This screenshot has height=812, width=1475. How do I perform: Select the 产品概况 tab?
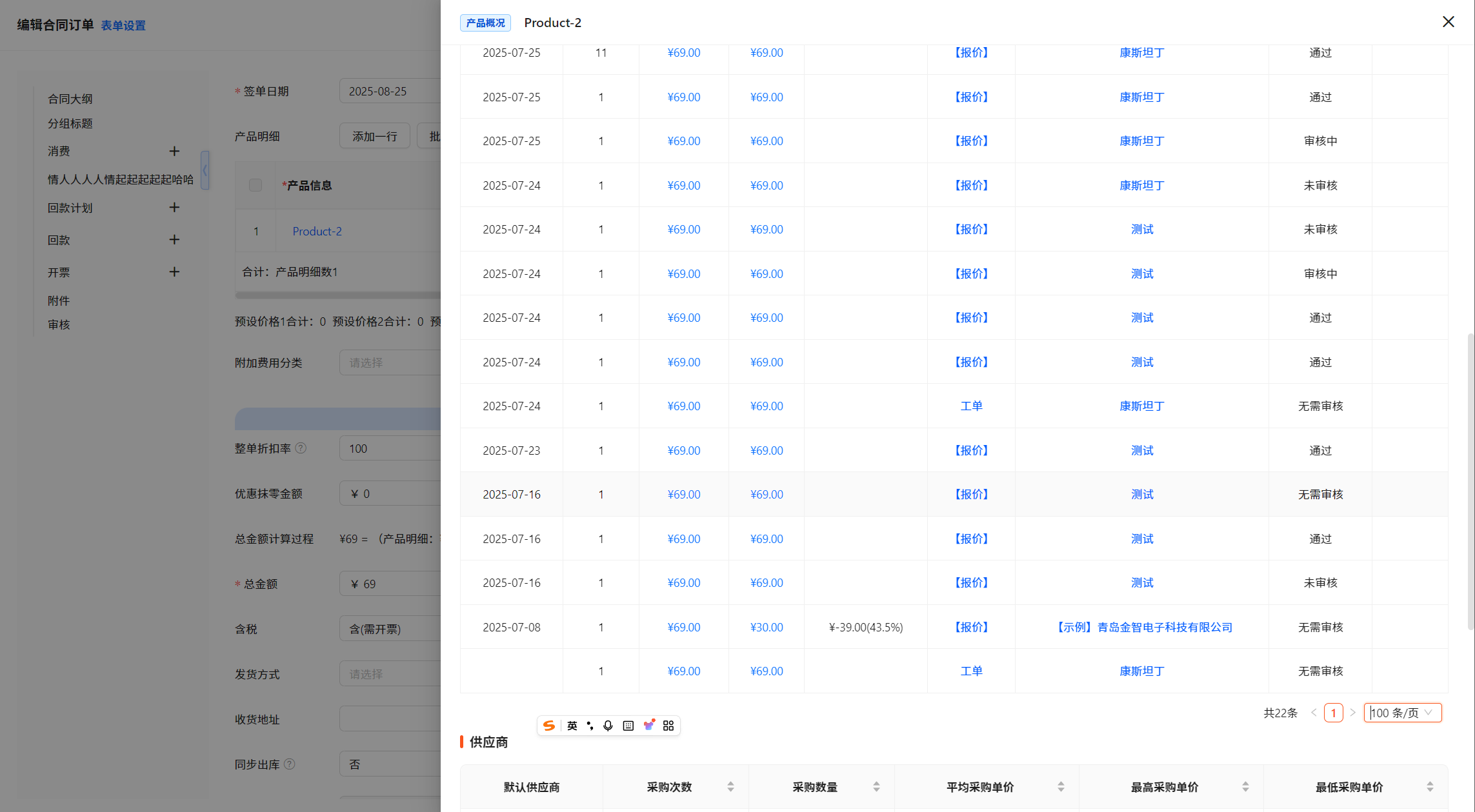pyautogui.click(x=485, y=23)
